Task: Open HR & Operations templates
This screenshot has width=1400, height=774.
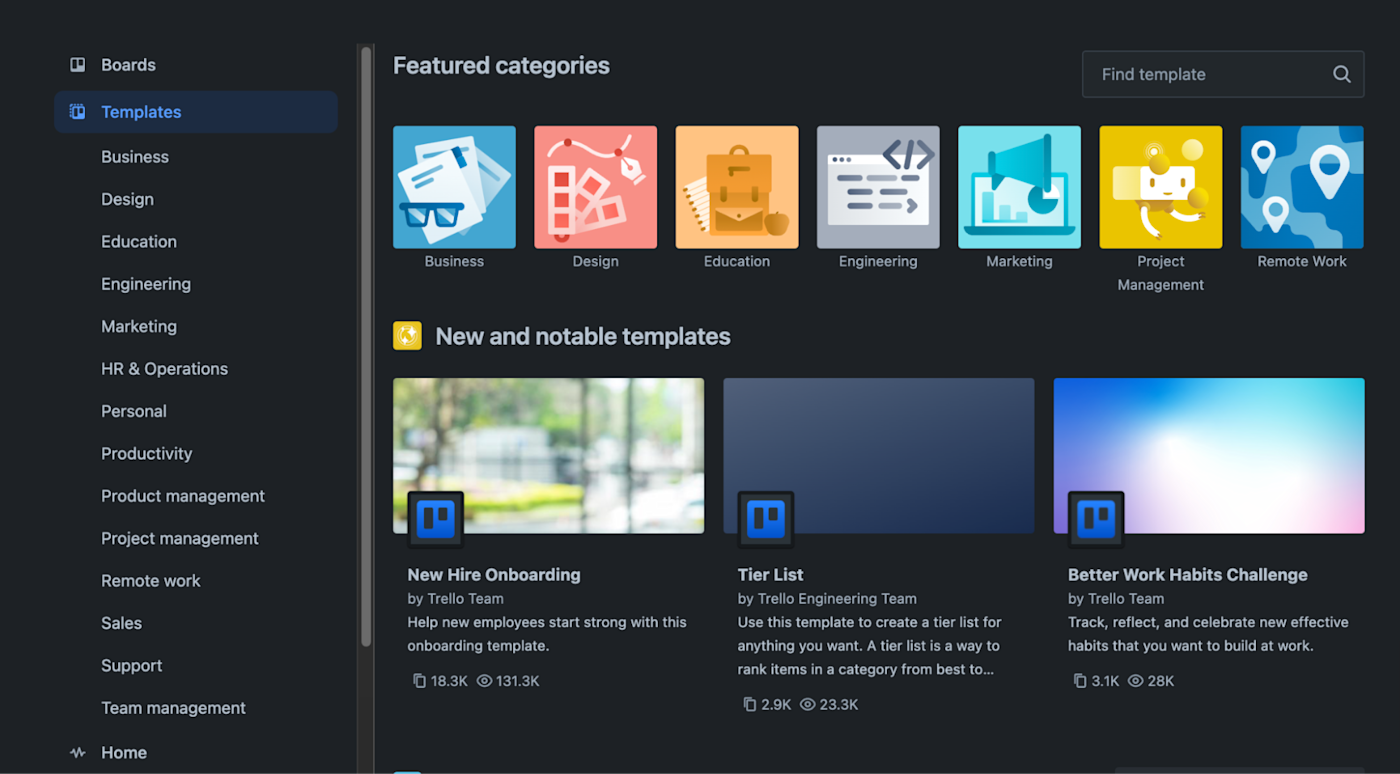Action: [164, 369]
